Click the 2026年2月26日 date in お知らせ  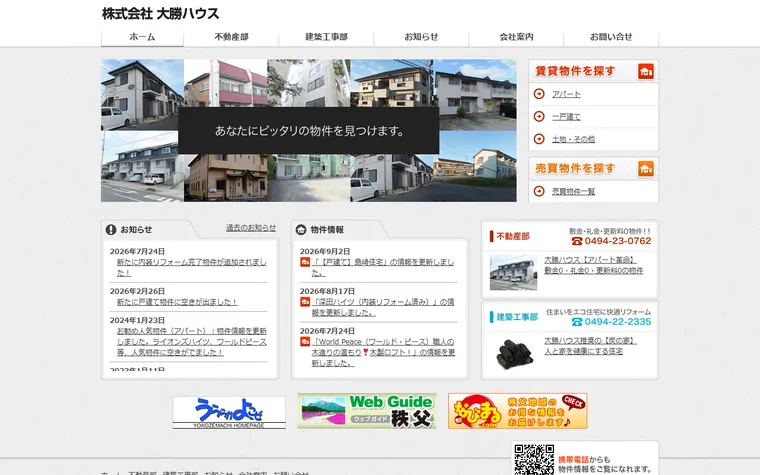pyautogui.click(x=137, y=291)
